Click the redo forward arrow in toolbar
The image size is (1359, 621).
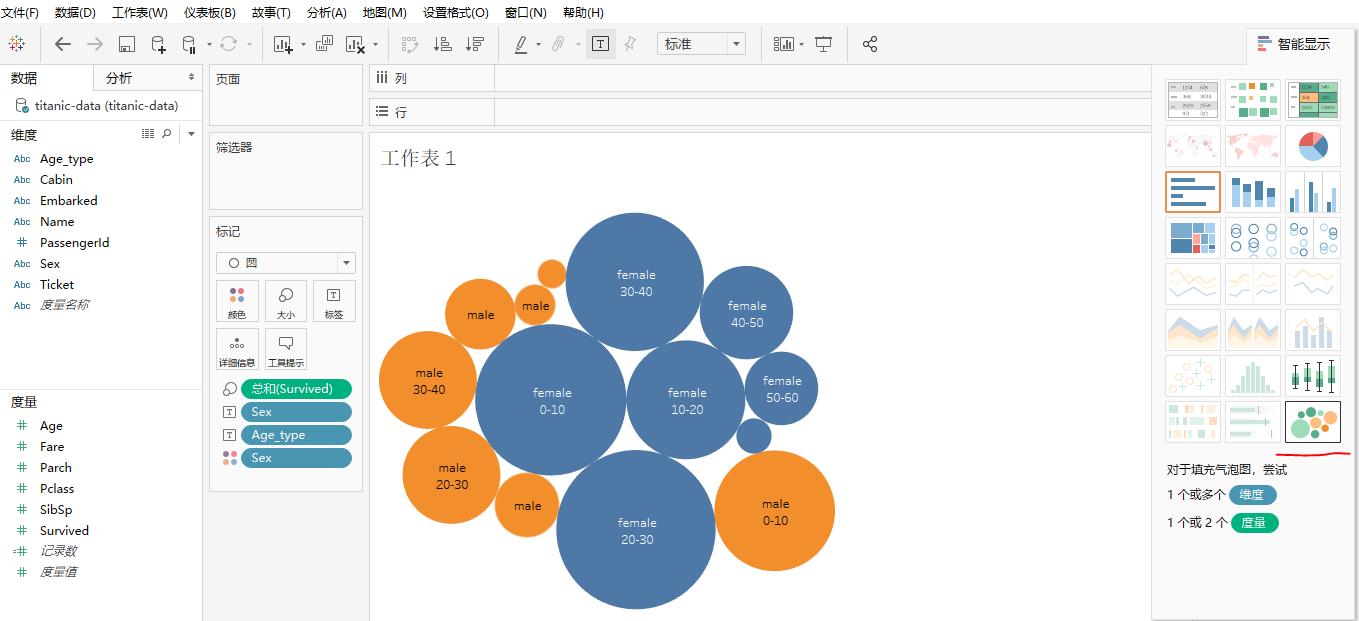click(95, 44)
